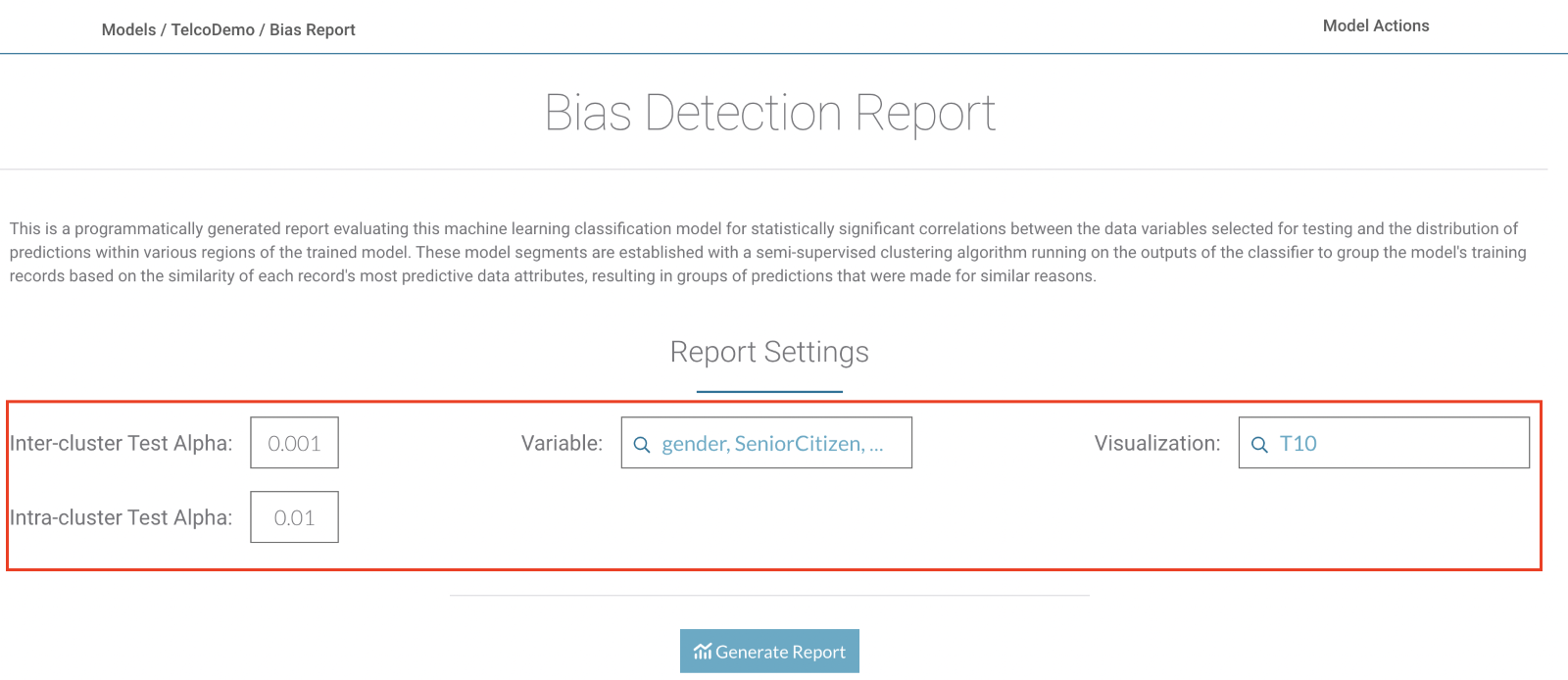Go to Models in the breadcrumb

point(128,30)
